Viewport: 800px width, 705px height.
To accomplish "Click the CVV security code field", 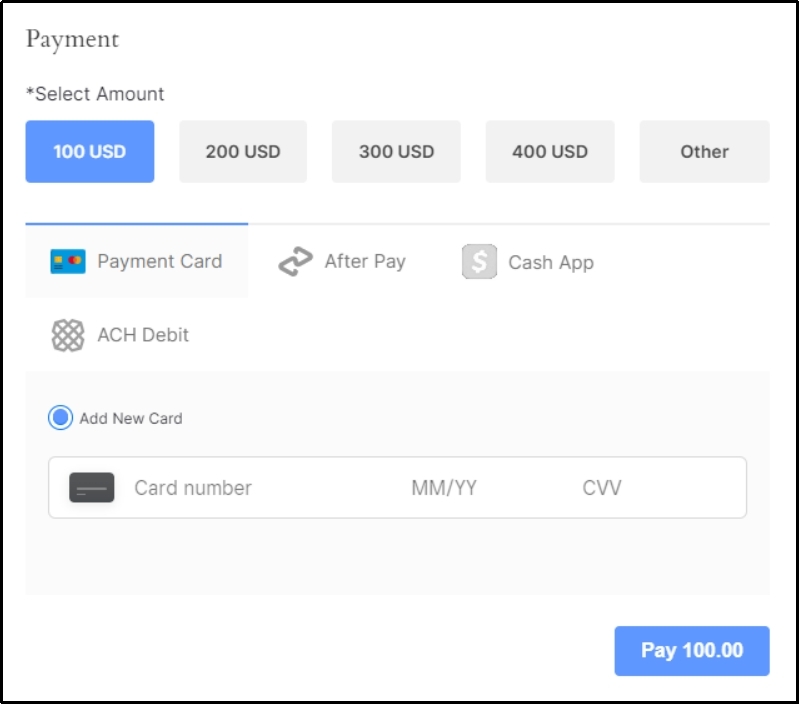I will coord(640,488).
